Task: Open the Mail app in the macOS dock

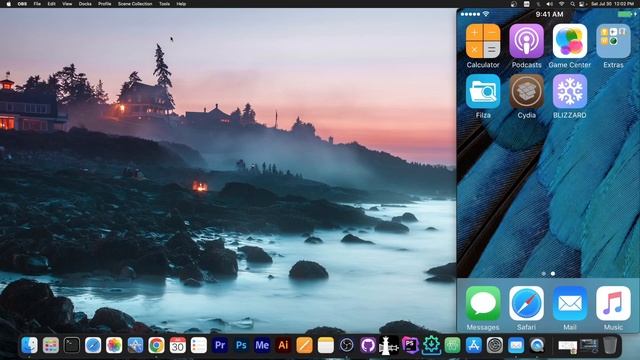Action: [516, 345]
